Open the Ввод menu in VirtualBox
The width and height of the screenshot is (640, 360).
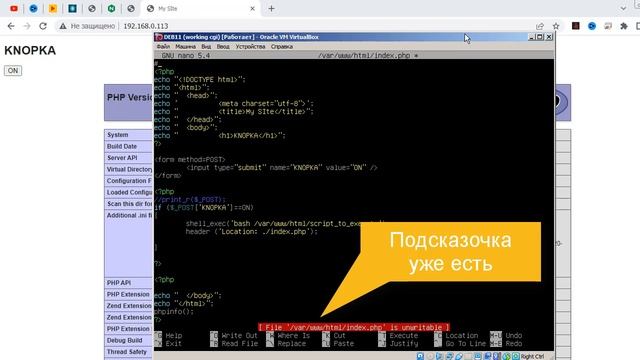[x=223, y=47]
